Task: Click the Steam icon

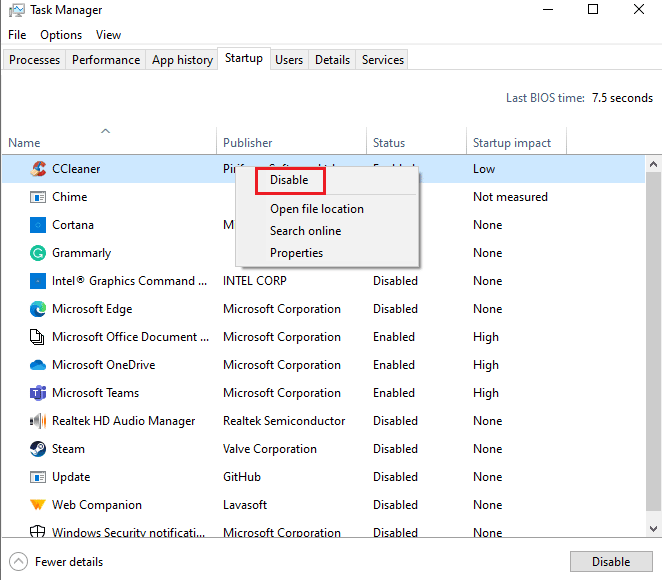Action: (38, 449)
